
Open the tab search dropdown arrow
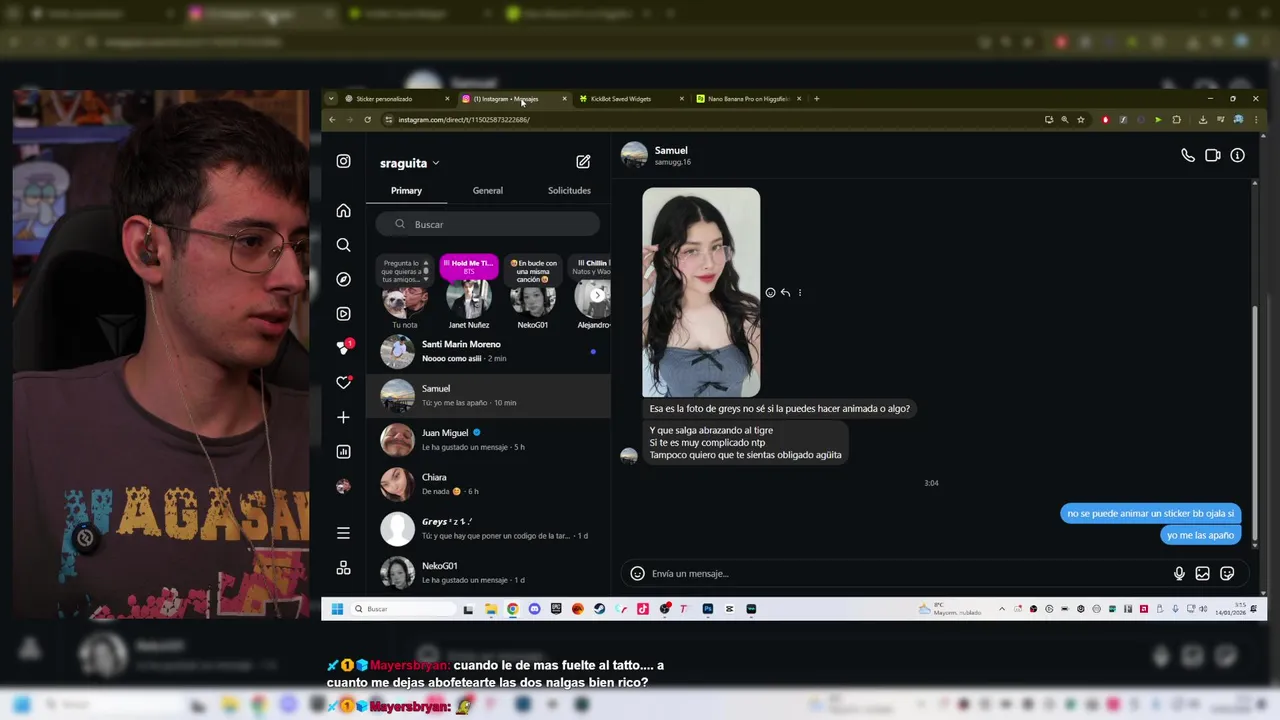click(x=331, y=99)
